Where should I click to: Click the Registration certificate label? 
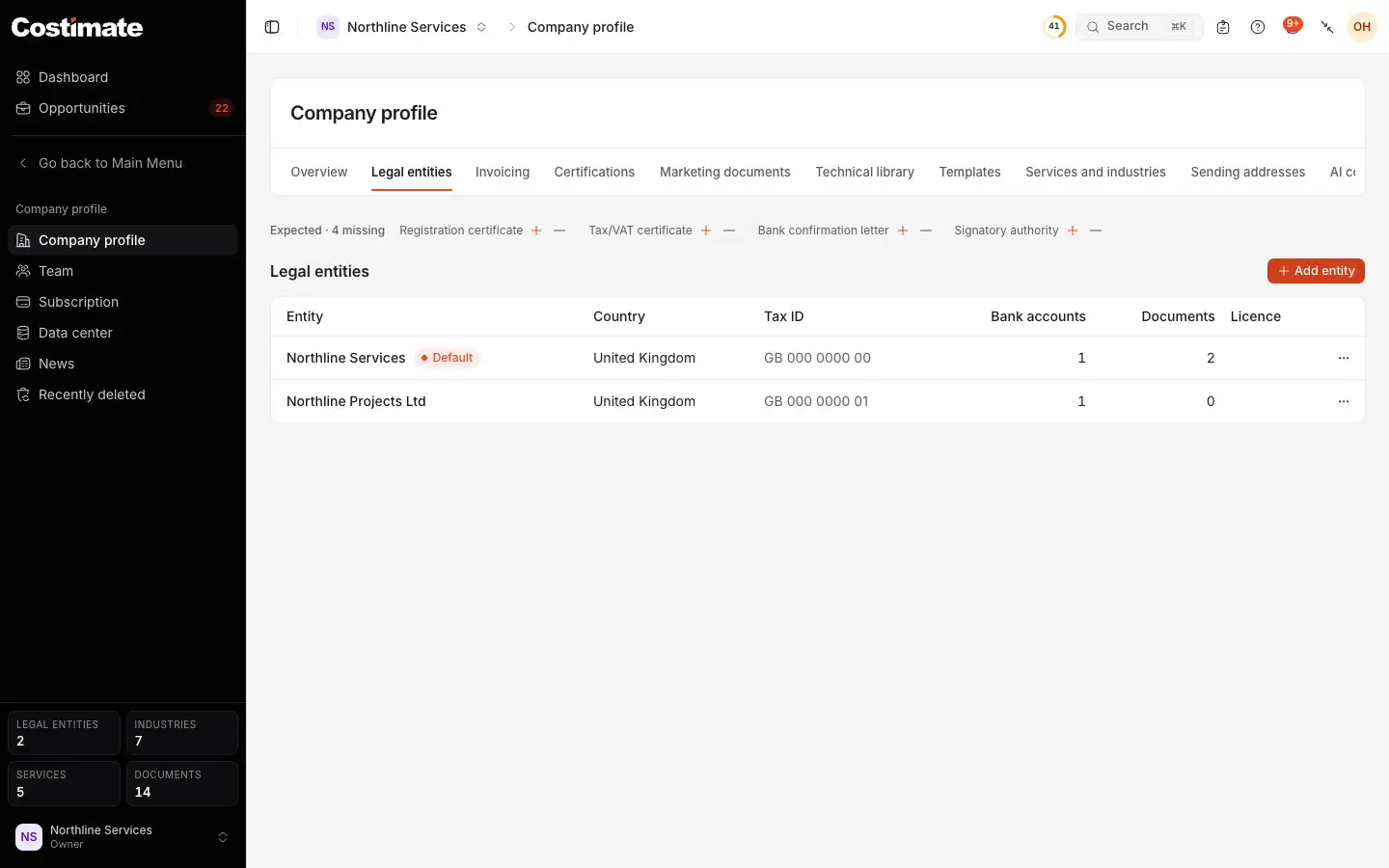click(x=461, y=231)
